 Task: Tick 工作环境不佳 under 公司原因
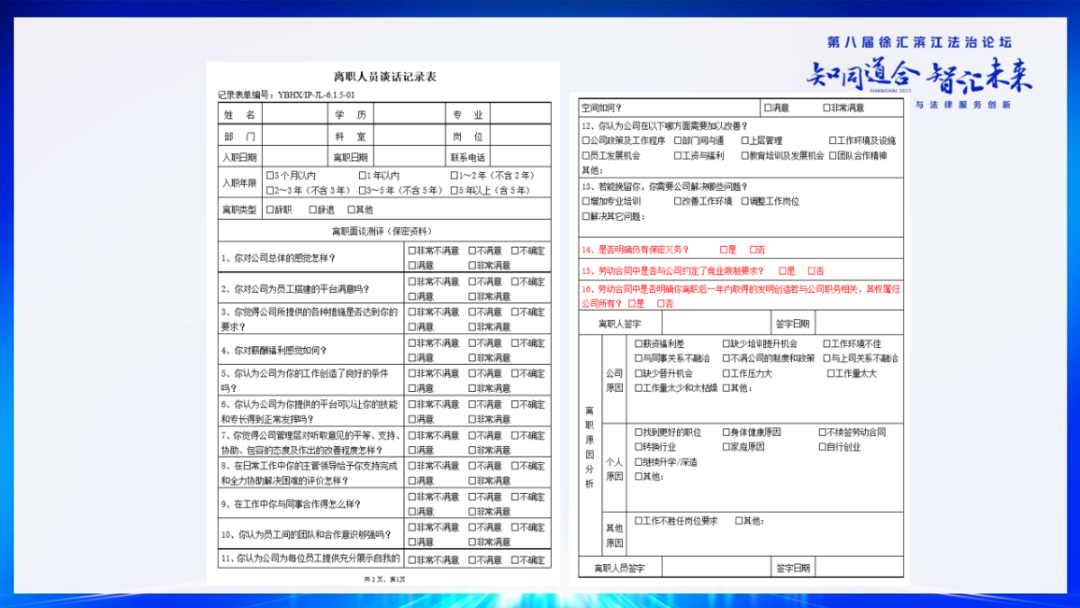pyautogui.click(x=827, y=344)
